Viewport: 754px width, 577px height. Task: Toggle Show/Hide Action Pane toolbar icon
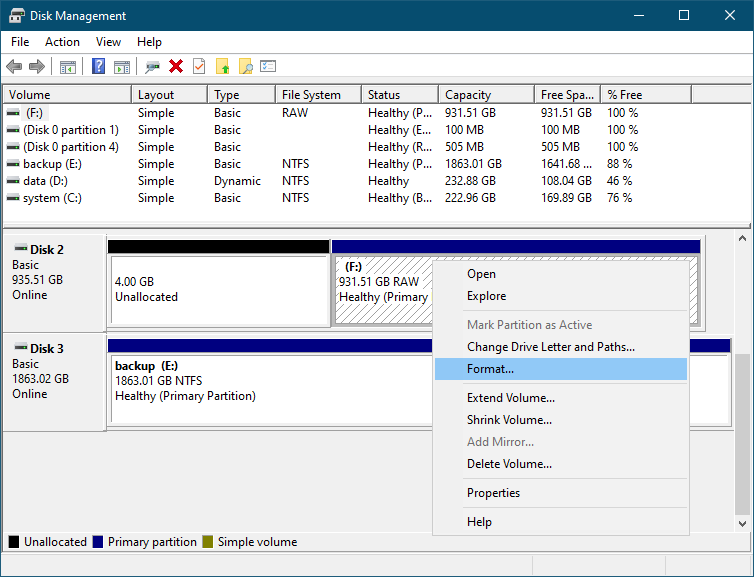pos(122,67)
